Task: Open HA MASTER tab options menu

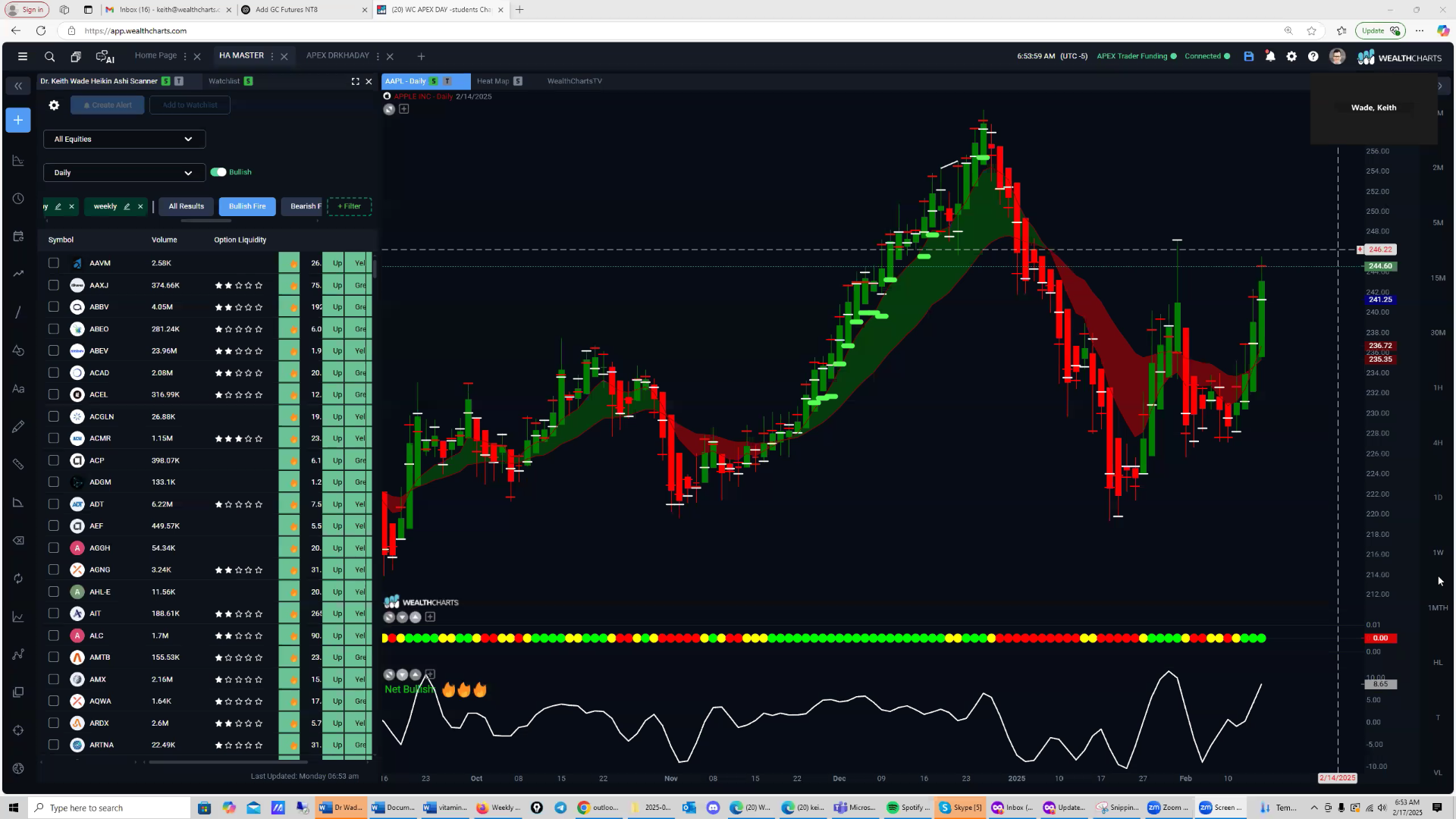Action: pos(272,56)
